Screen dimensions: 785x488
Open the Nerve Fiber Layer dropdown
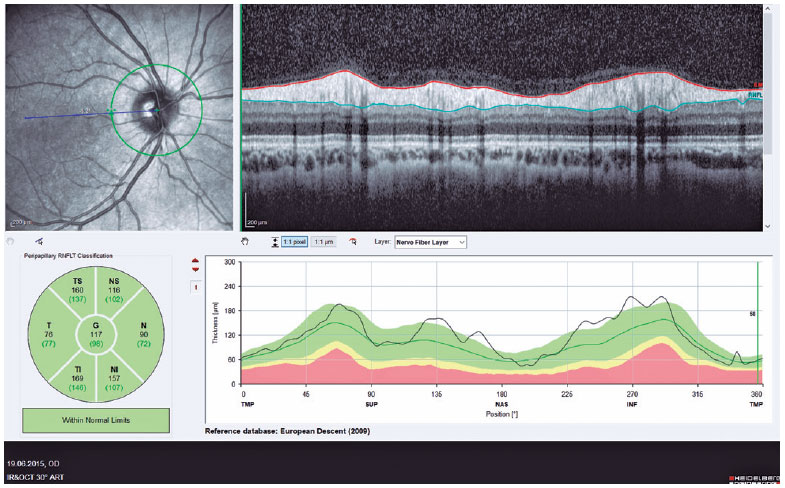(x=431, y=242)
